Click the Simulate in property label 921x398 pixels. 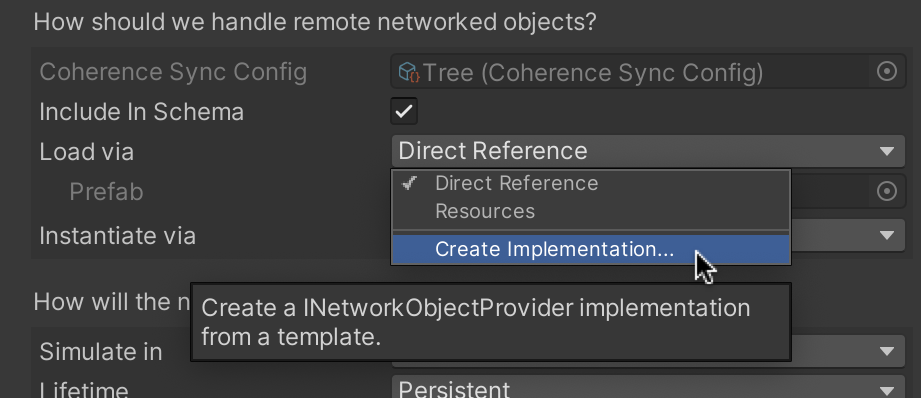point(100,352)
